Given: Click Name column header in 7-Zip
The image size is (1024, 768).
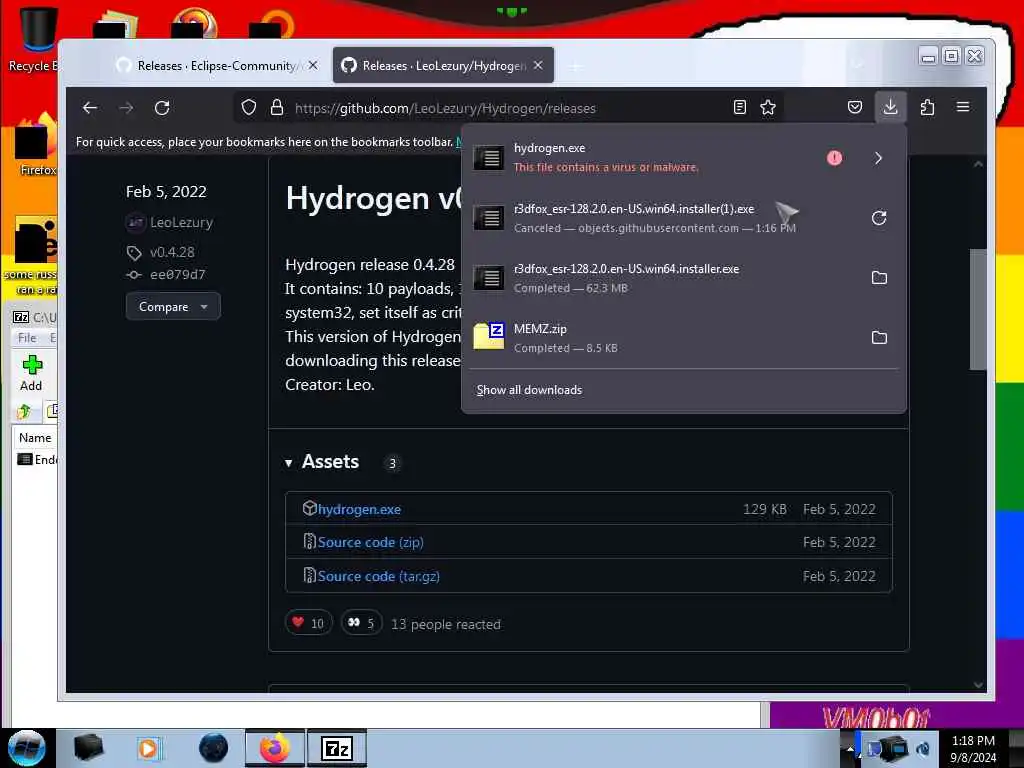Looking at the screenshot, I should tap(35, 438).
